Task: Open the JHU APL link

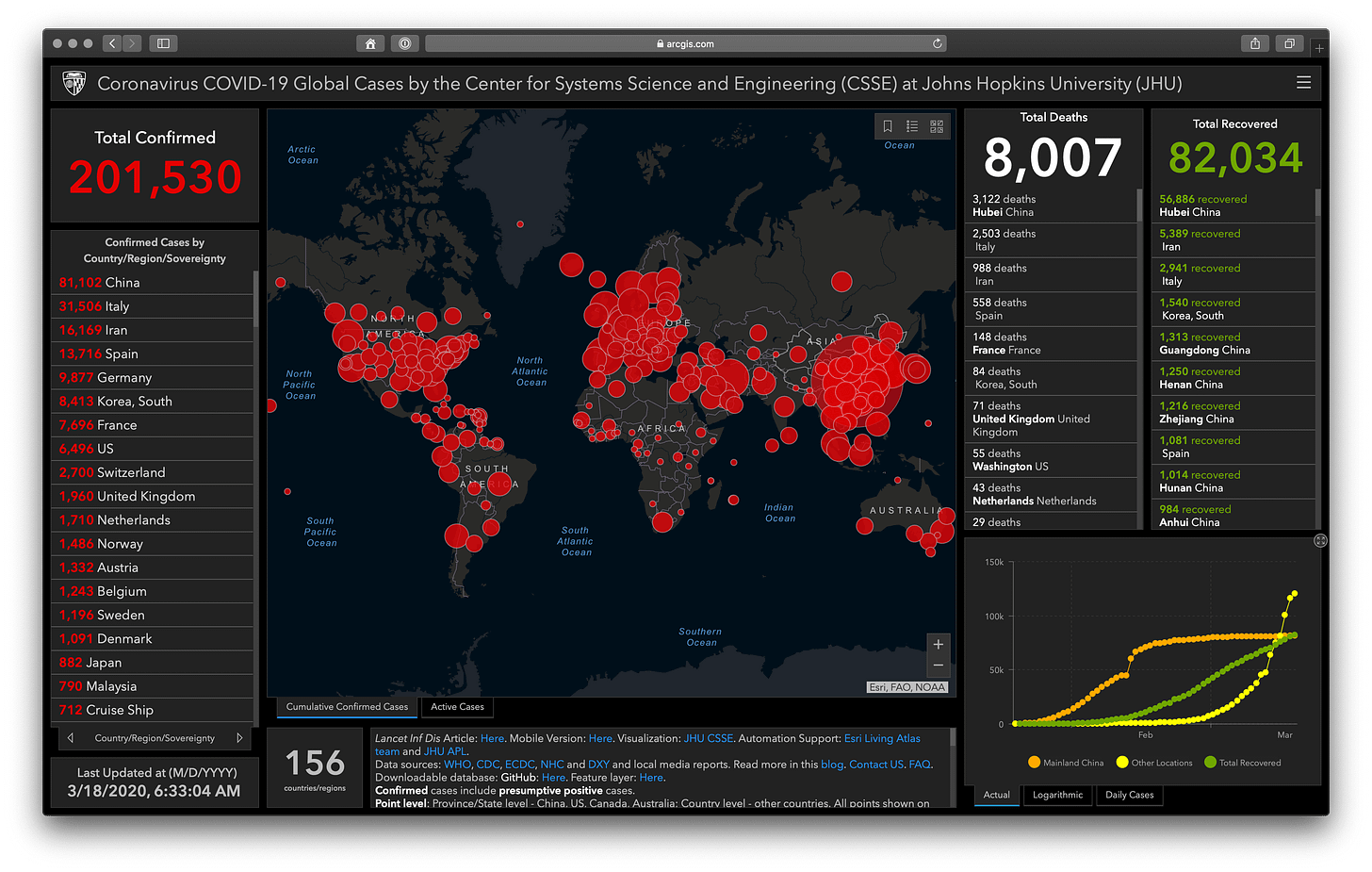Action: [445, 751]
